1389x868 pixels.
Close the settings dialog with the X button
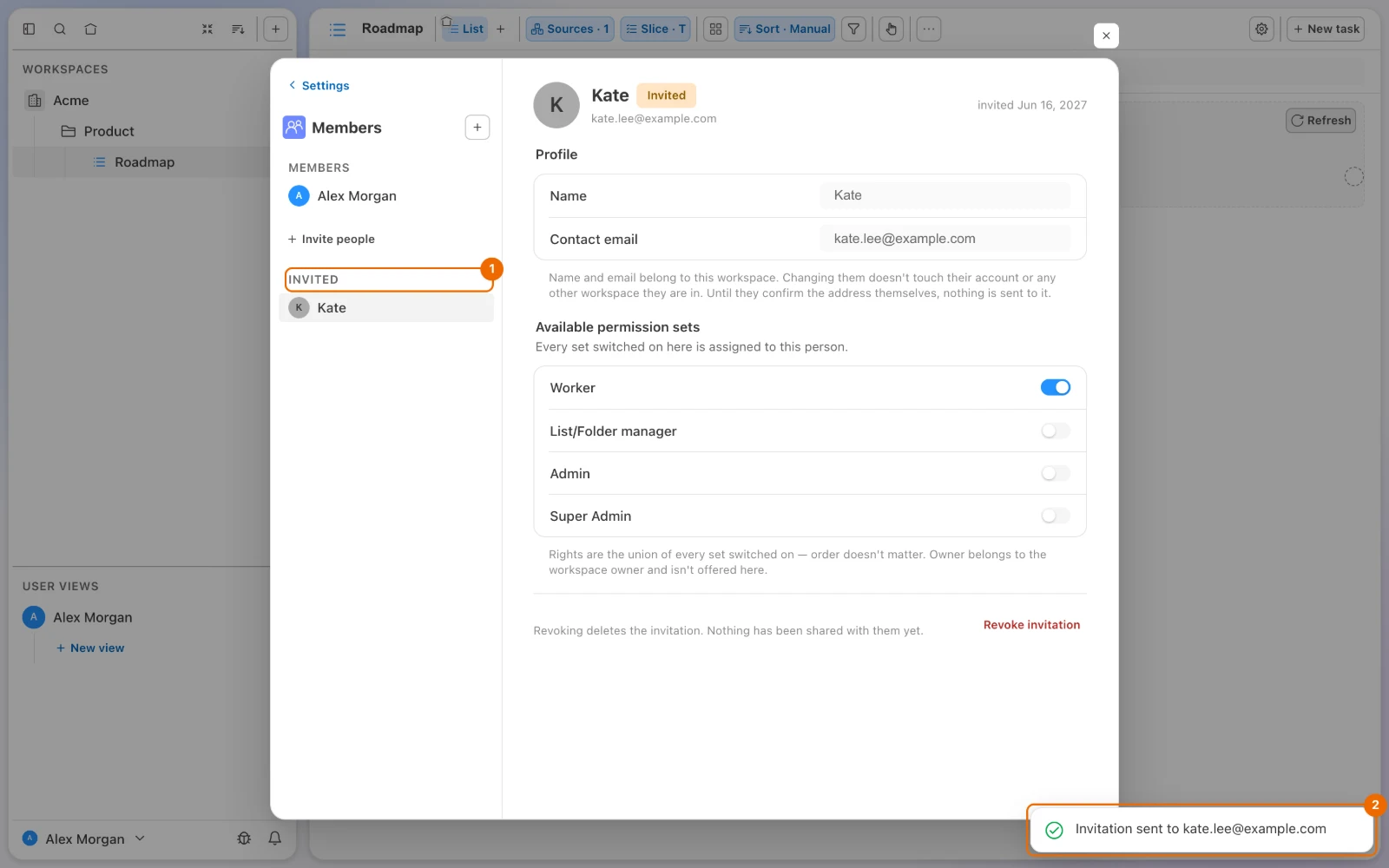click(x=1106, y=36)
